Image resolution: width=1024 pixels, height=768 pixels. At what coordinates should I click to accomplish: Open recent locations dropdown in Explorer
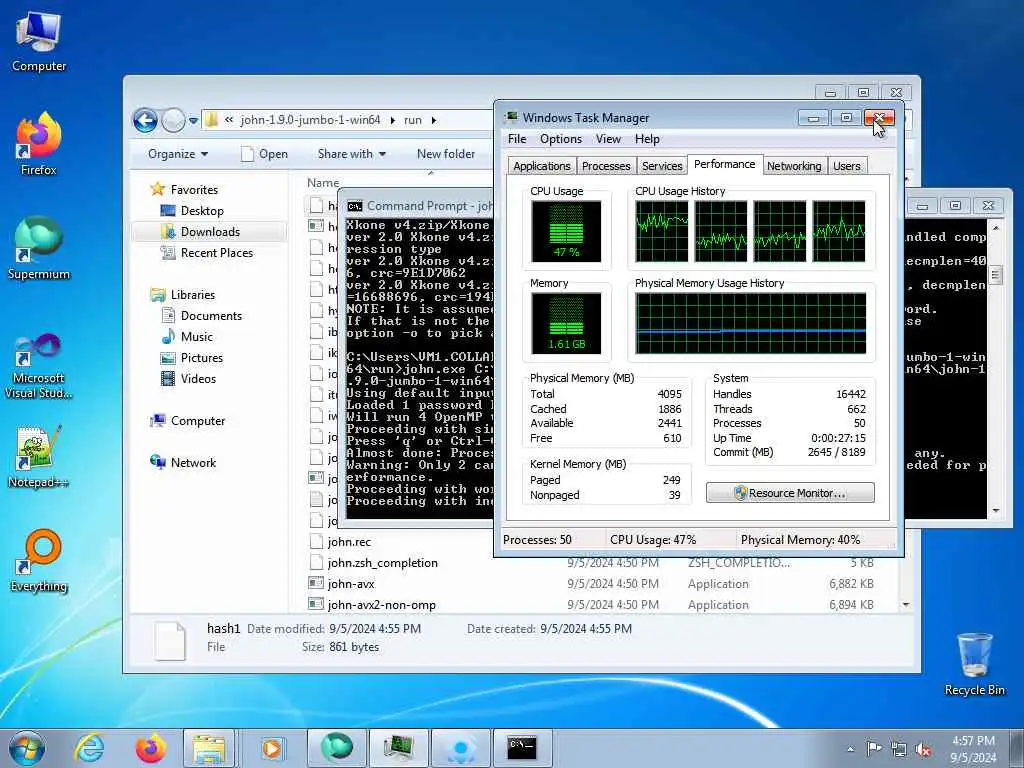tap(193, 120)
